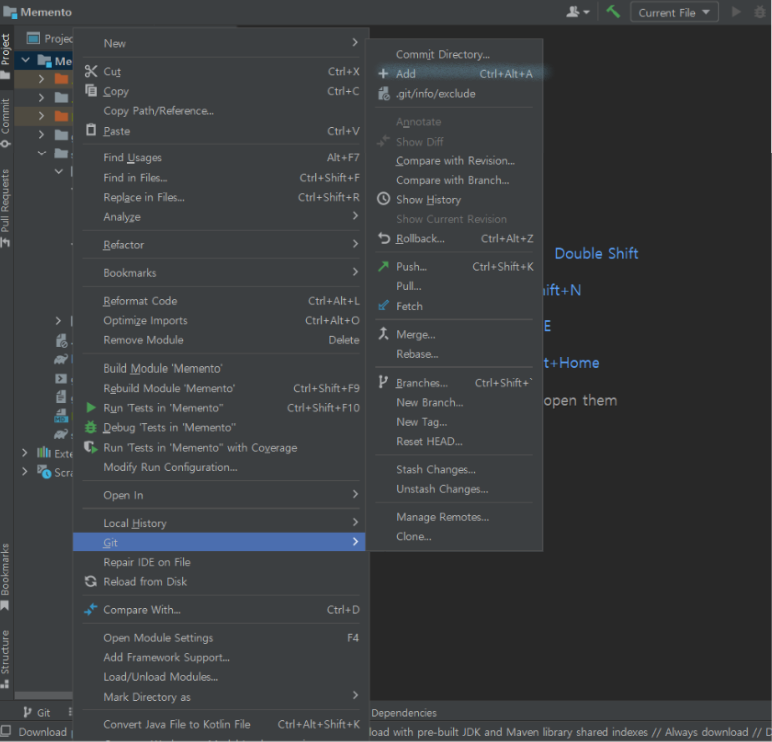Viewport: 772px width, 742px height.
Task: Open the Project tool window stripe
Action: pos(5,56)
